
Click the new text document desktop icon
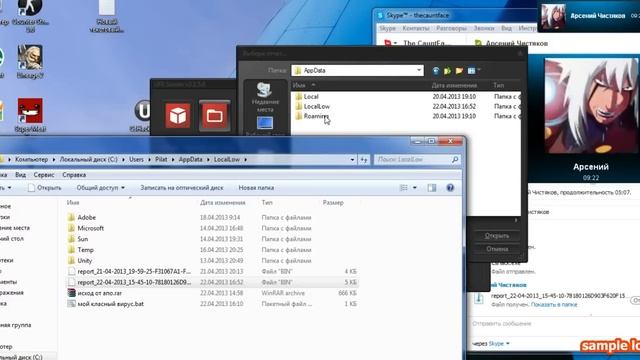click(107, 15)
